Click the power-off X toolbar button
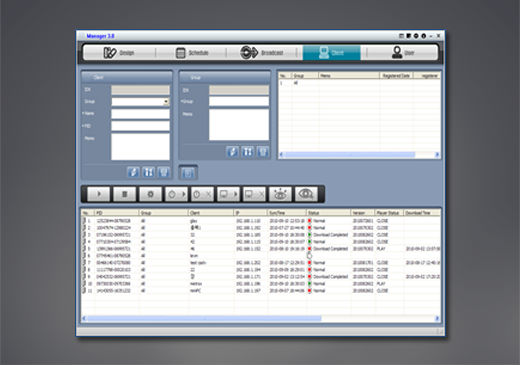This screenshot has width=520, height=365. [202, 194]
